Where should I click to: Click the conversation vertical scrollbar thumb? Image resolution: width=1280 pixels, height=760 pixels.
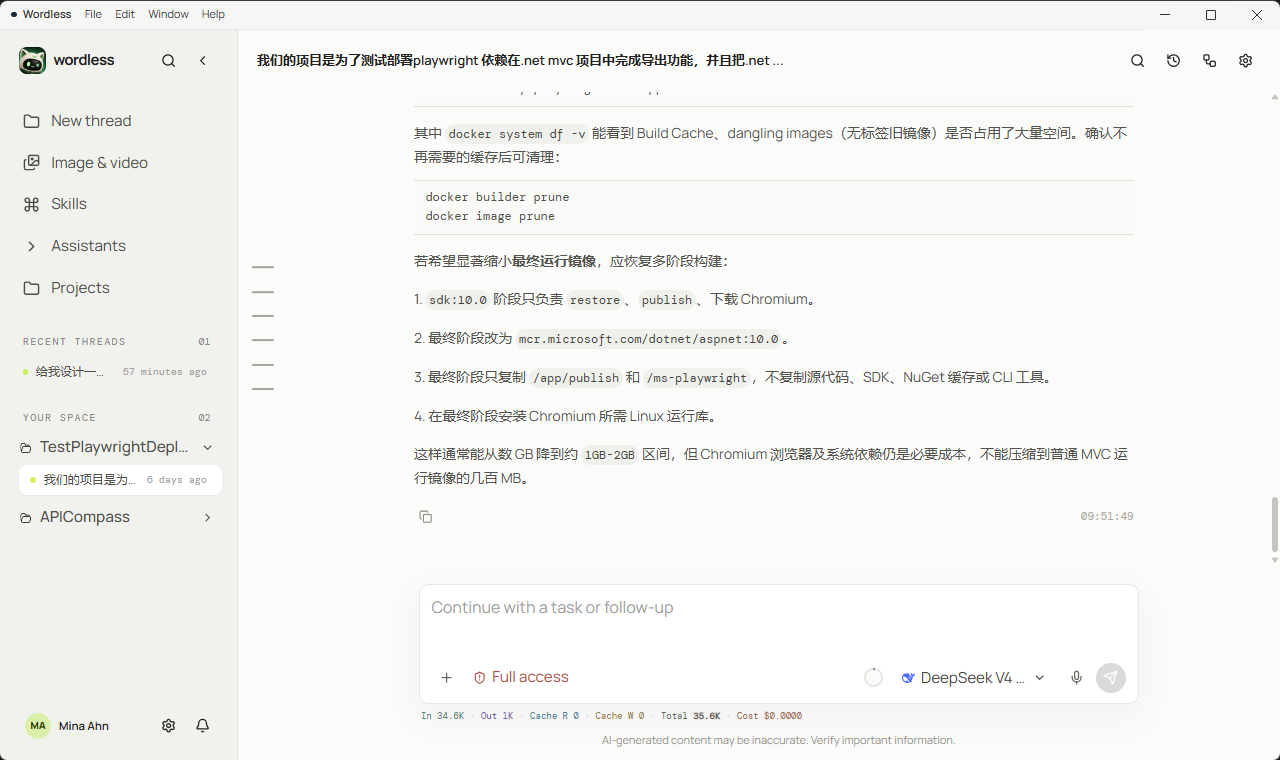(1274, 524)
